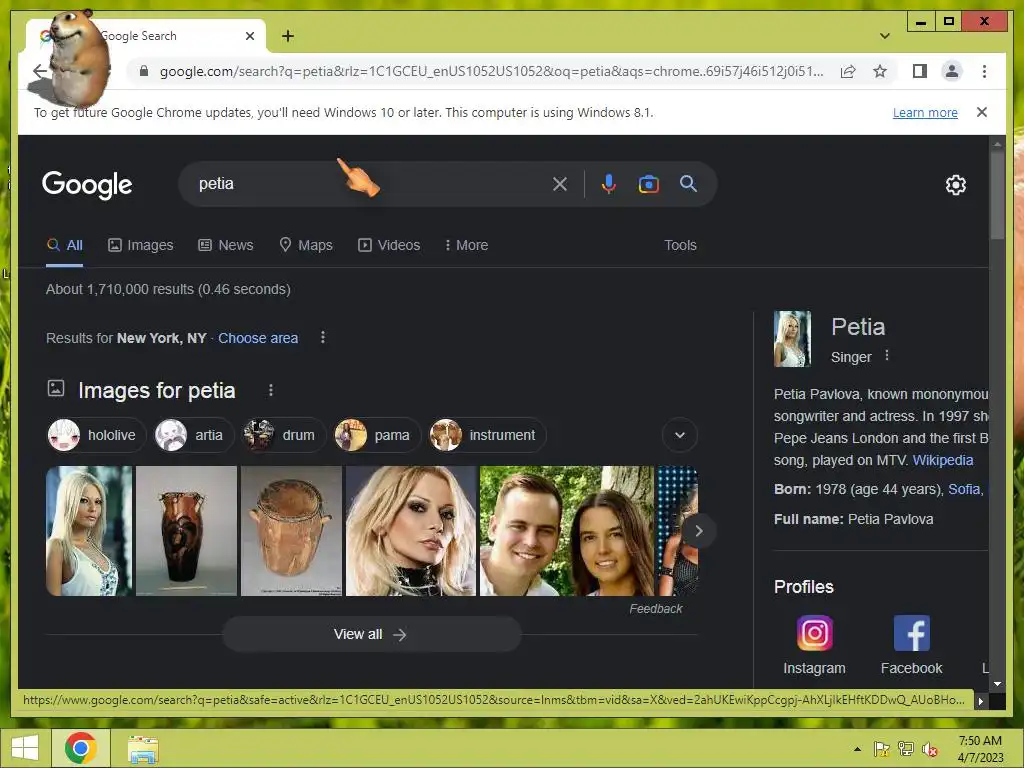The height and width of the screenshot is (768, 1024).
Task: Switch to the Images tab
Action: tap(140, 246)
